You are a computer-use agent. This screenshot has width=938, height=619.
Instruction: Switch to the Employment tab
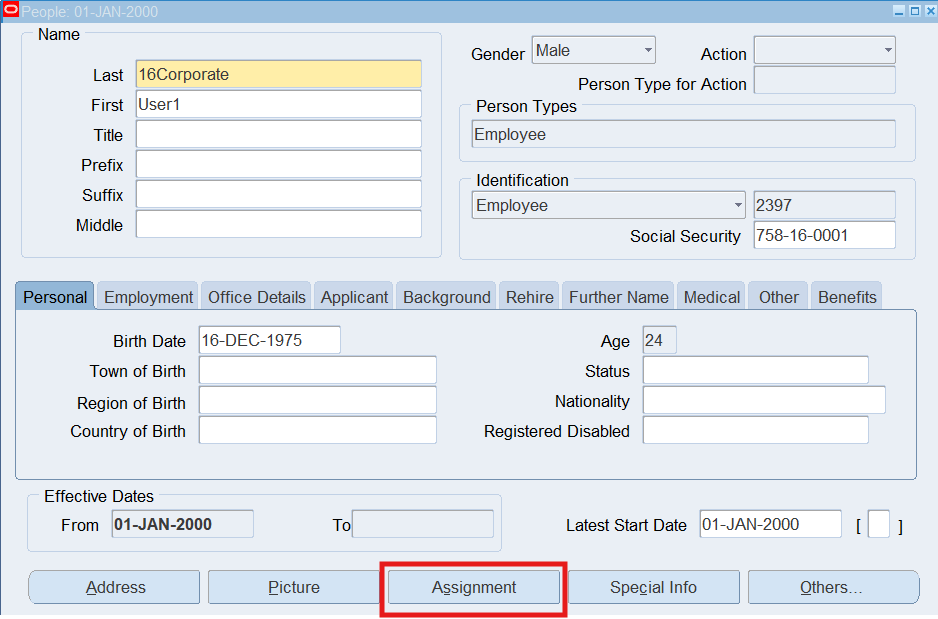point(148,297)
